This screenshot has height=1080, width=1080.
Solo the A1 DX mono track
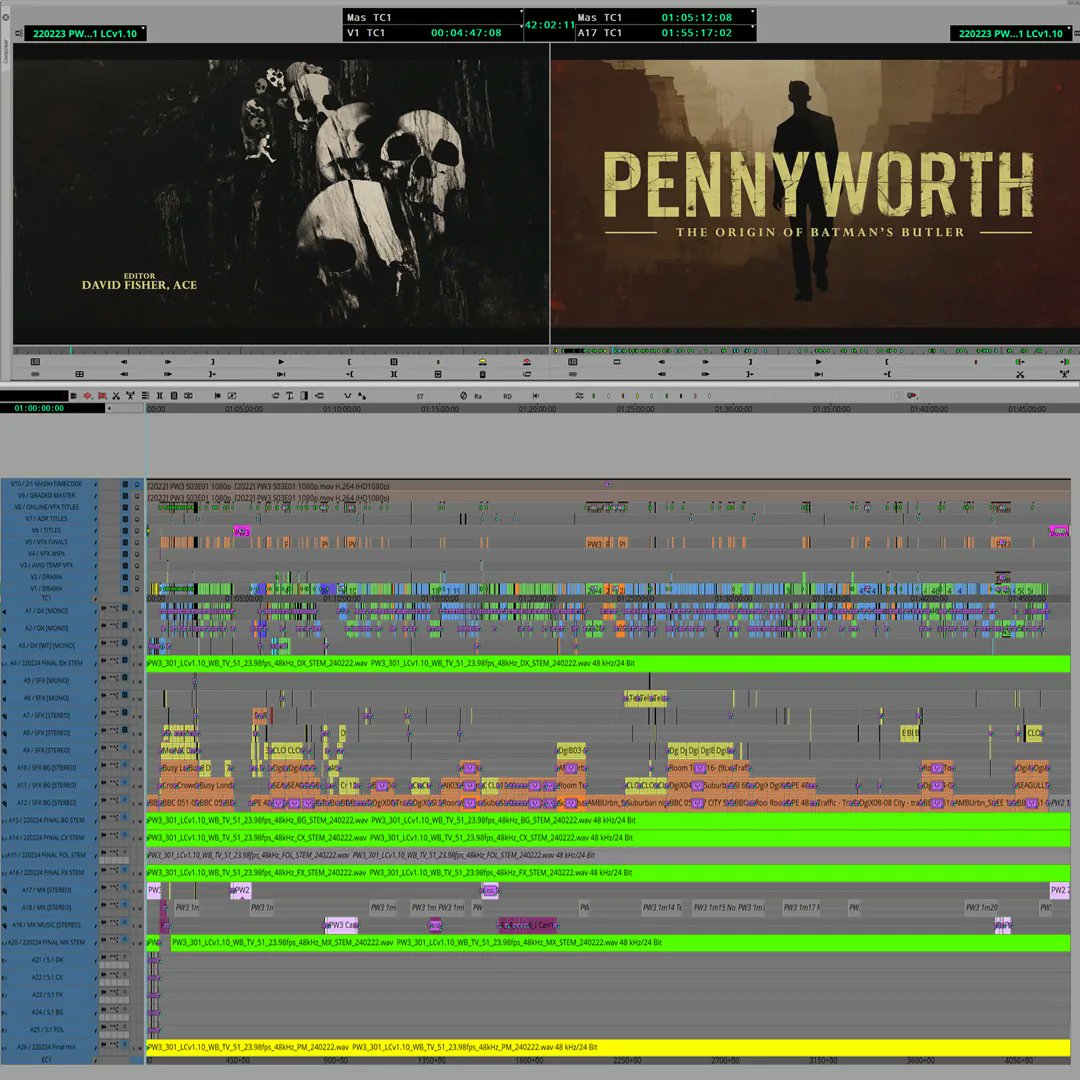(x=135, y=610)
